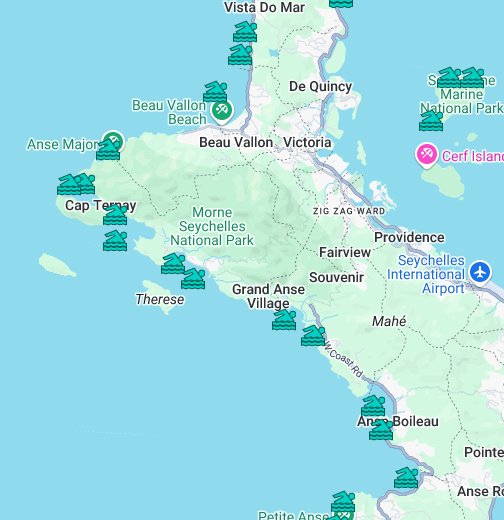Click the Morne Seychelles National Park label
Screen dimensions: 504x520
(212, 226)
